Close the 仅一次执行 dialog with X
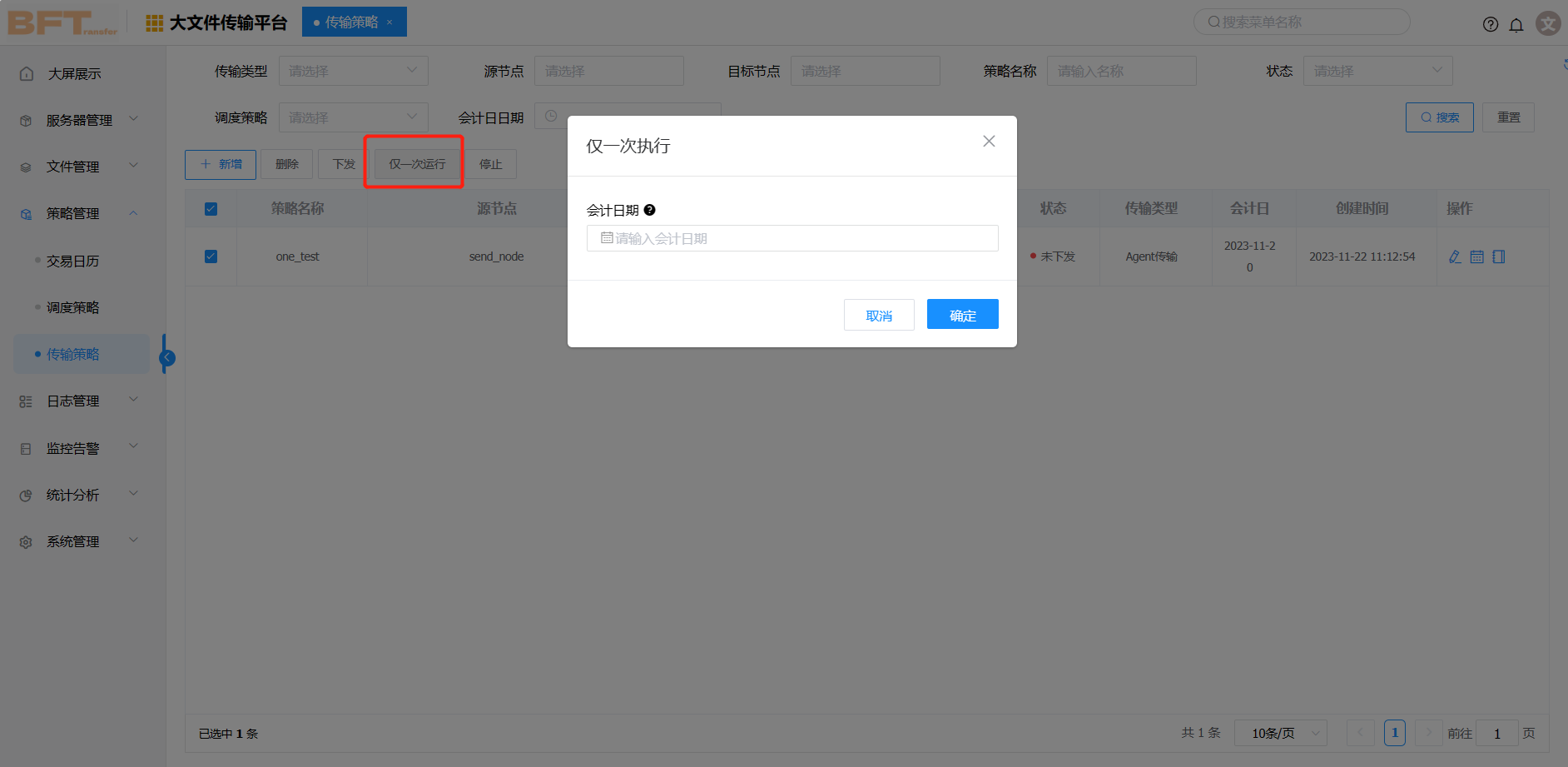 (989, 142)
